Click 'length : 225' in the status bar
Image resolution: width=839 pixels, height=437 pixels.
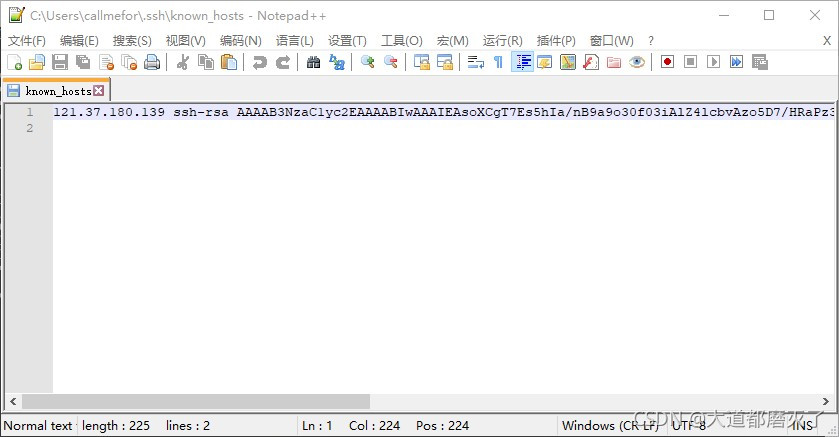(x=116, y=426)
